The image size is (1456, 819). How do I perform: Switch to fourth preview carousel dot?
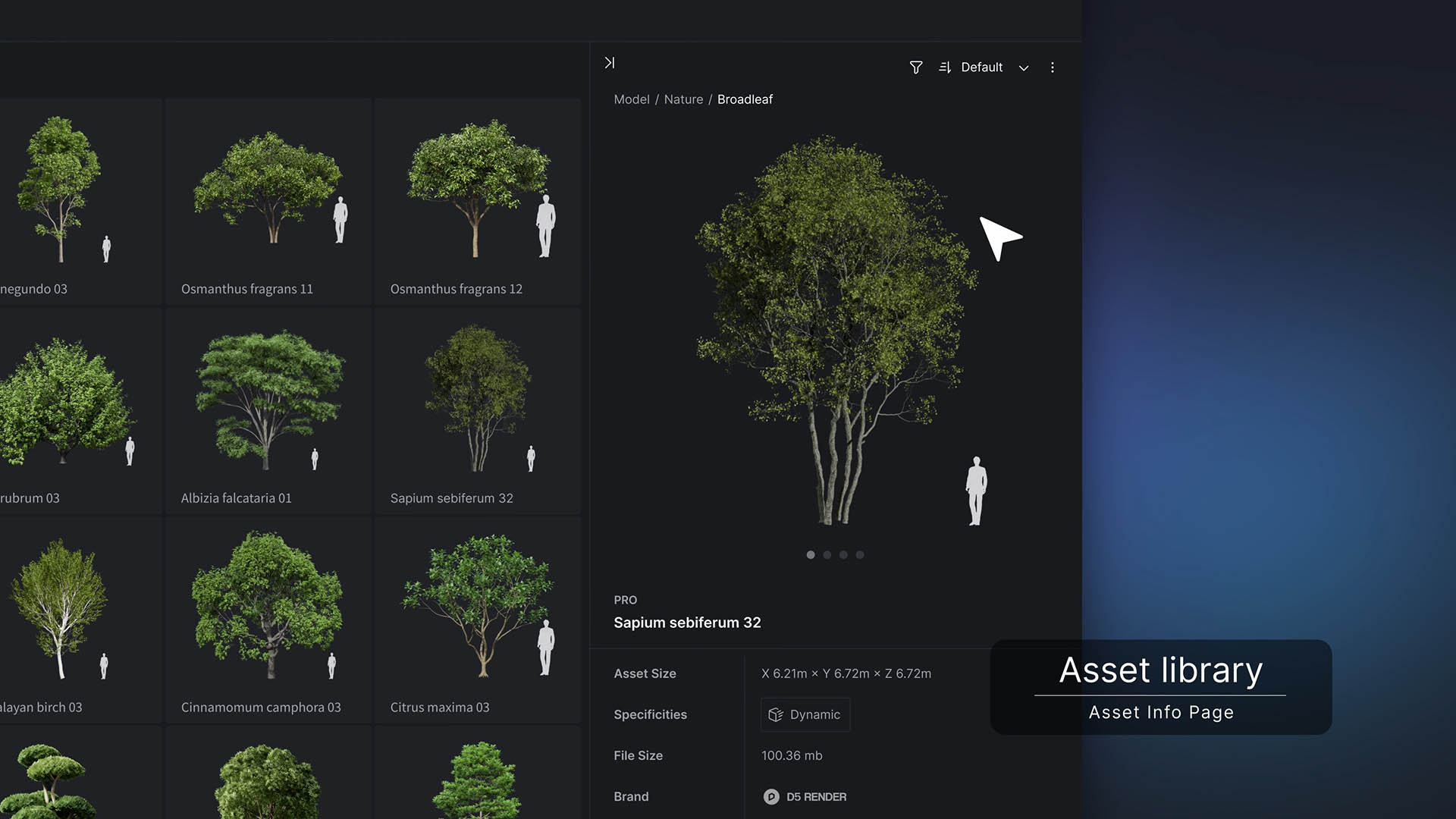860,555
